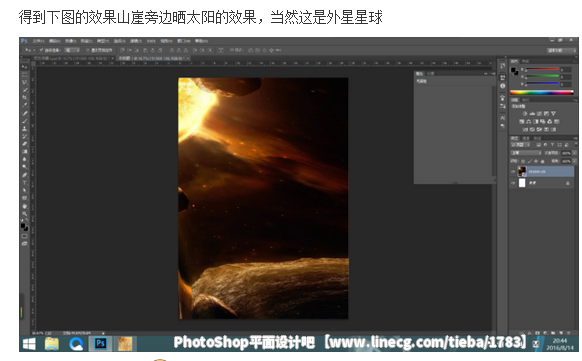The width and height of the screenshot is (582, 361).
Task: Select the Brush tool
Action: pyautogui.click(x=25, y=121)
